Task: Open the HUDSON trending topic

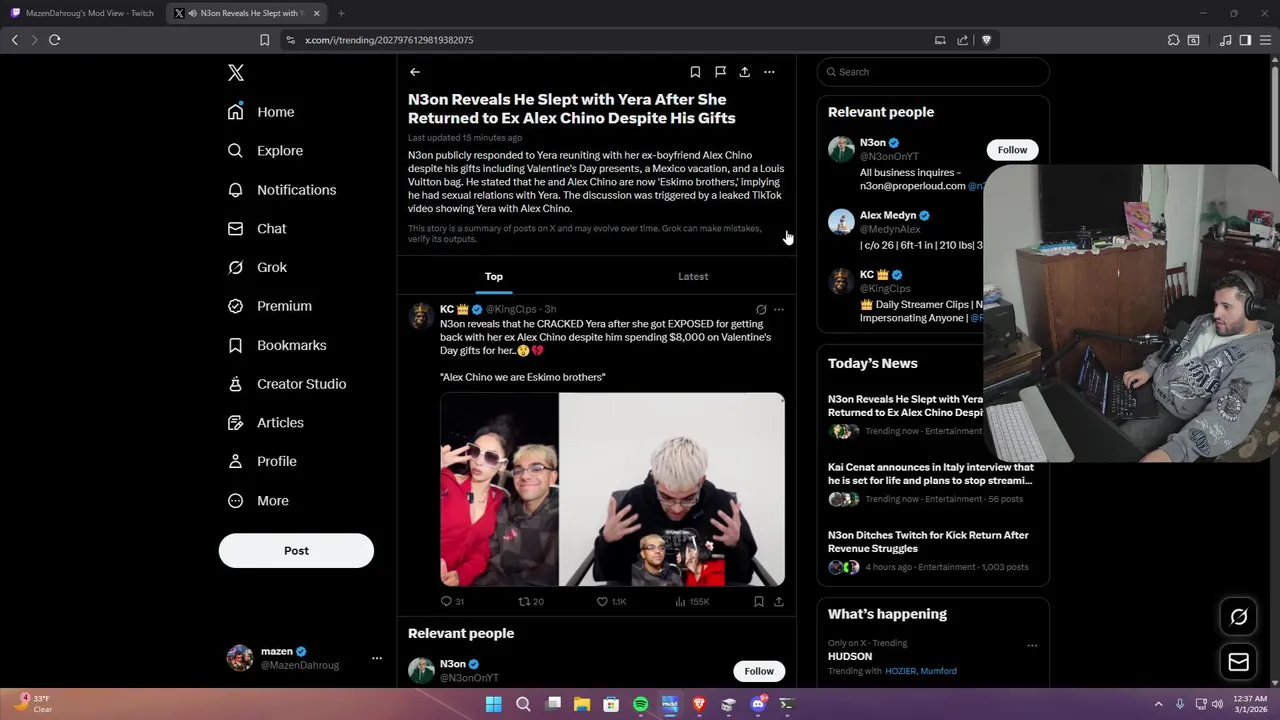Action: click(850, 657)
